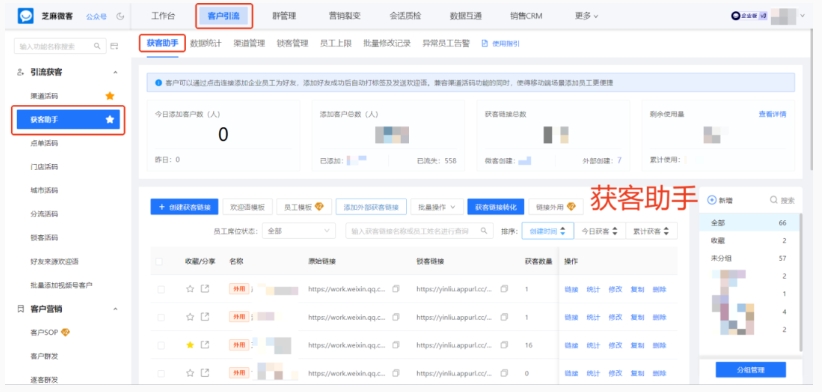
Task: Click the 企业版 badge in the top bar
Action: coord(749,16)
